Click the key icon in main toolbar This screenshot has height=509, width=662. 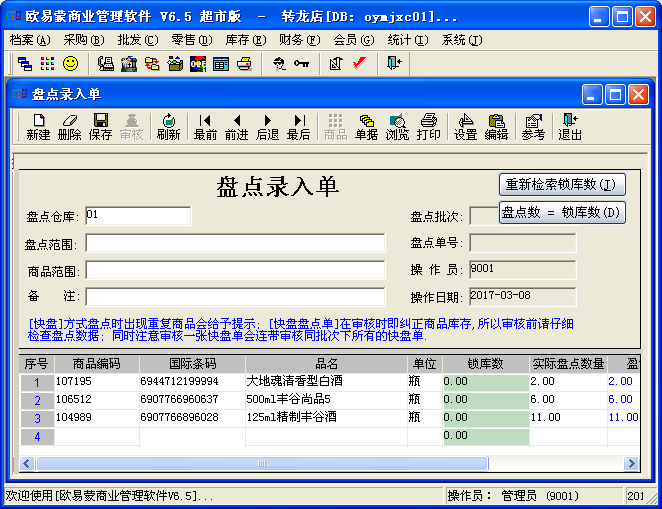click(x=301, y=64)
